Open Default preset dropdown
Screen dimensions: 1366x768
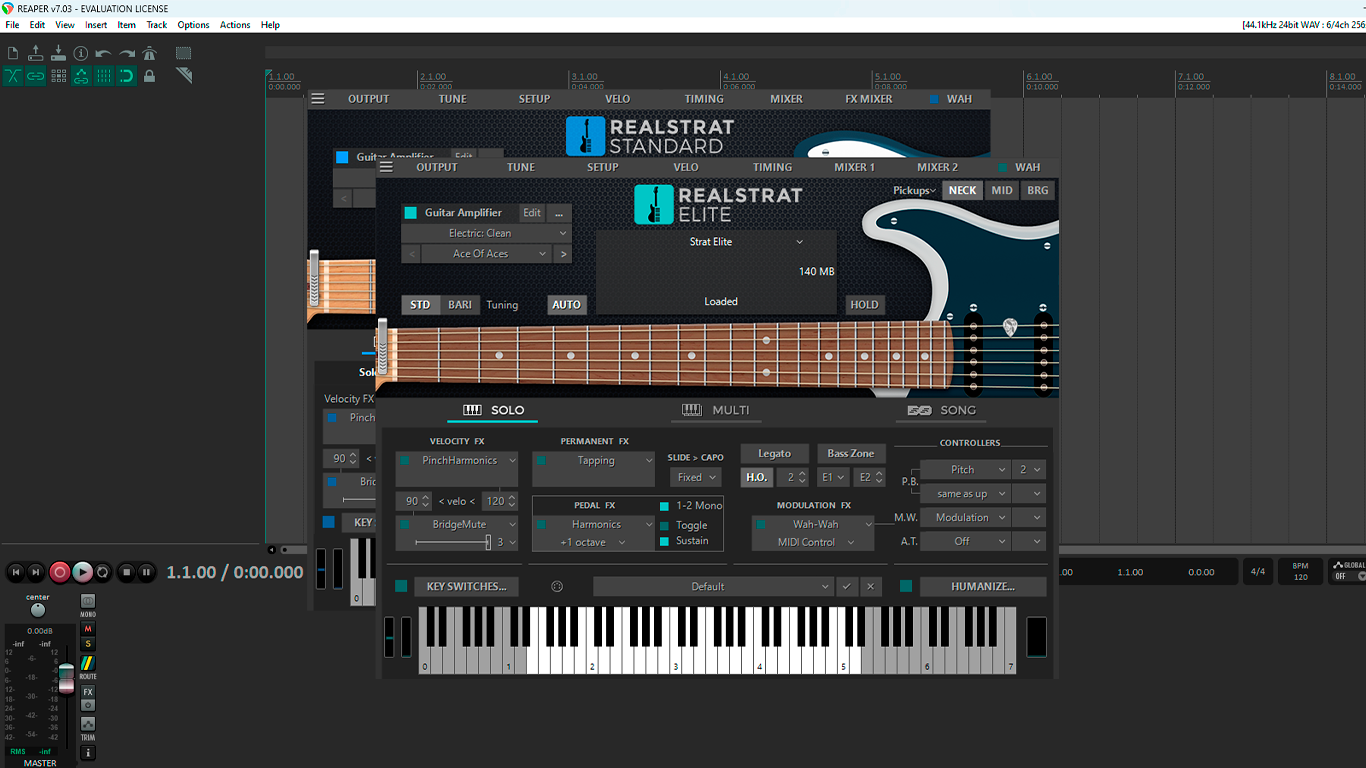pos(713,587)
